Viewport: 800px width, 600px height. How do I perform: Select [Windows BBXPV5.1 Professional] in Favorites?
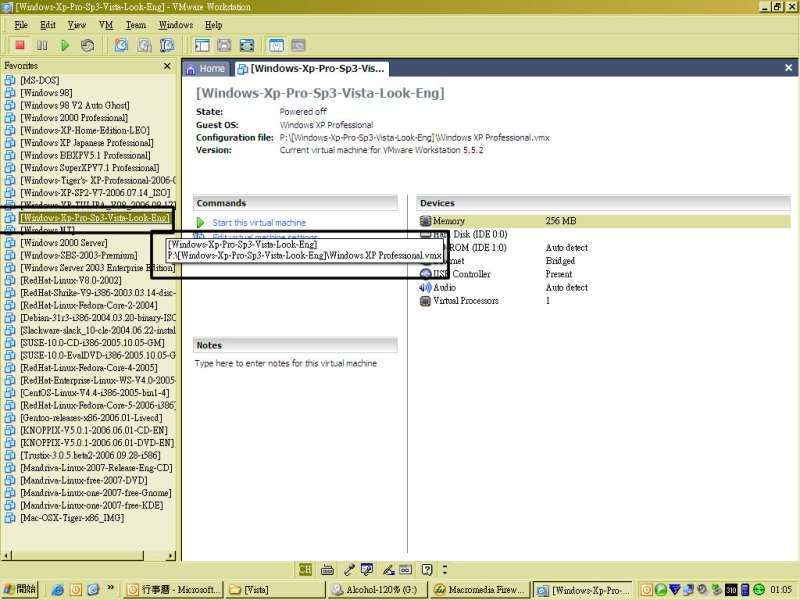point(85,155)
